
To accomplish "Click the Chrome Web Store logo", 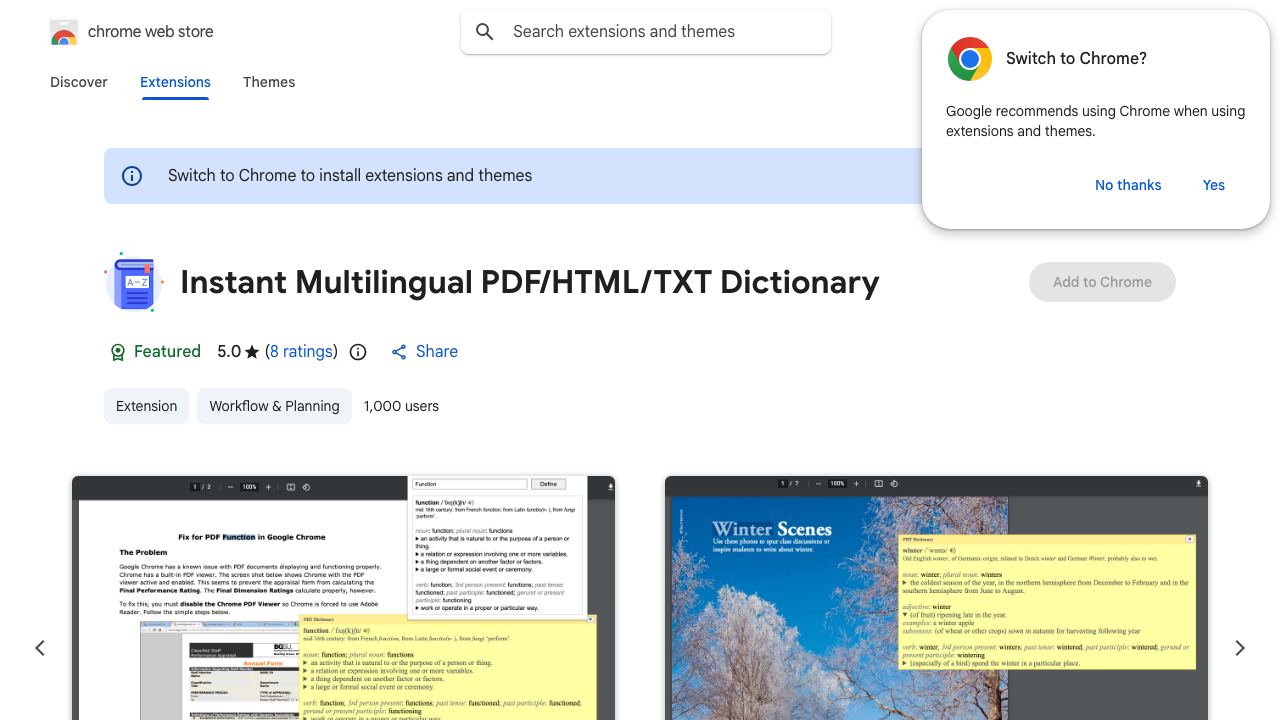I will coord(64,32).
